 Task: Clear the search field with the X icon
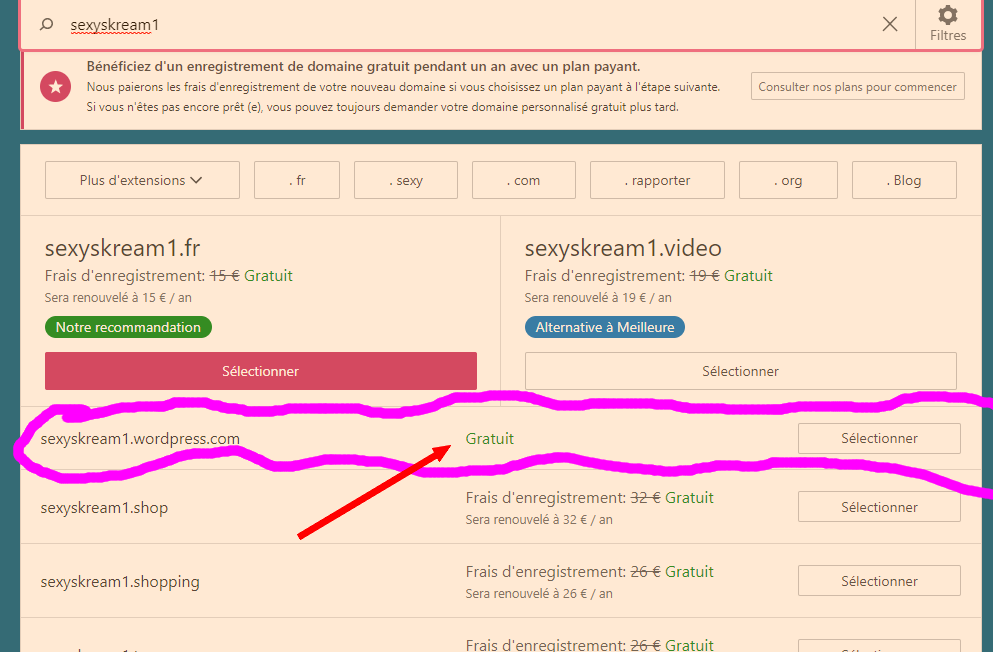tap(890, 24)
